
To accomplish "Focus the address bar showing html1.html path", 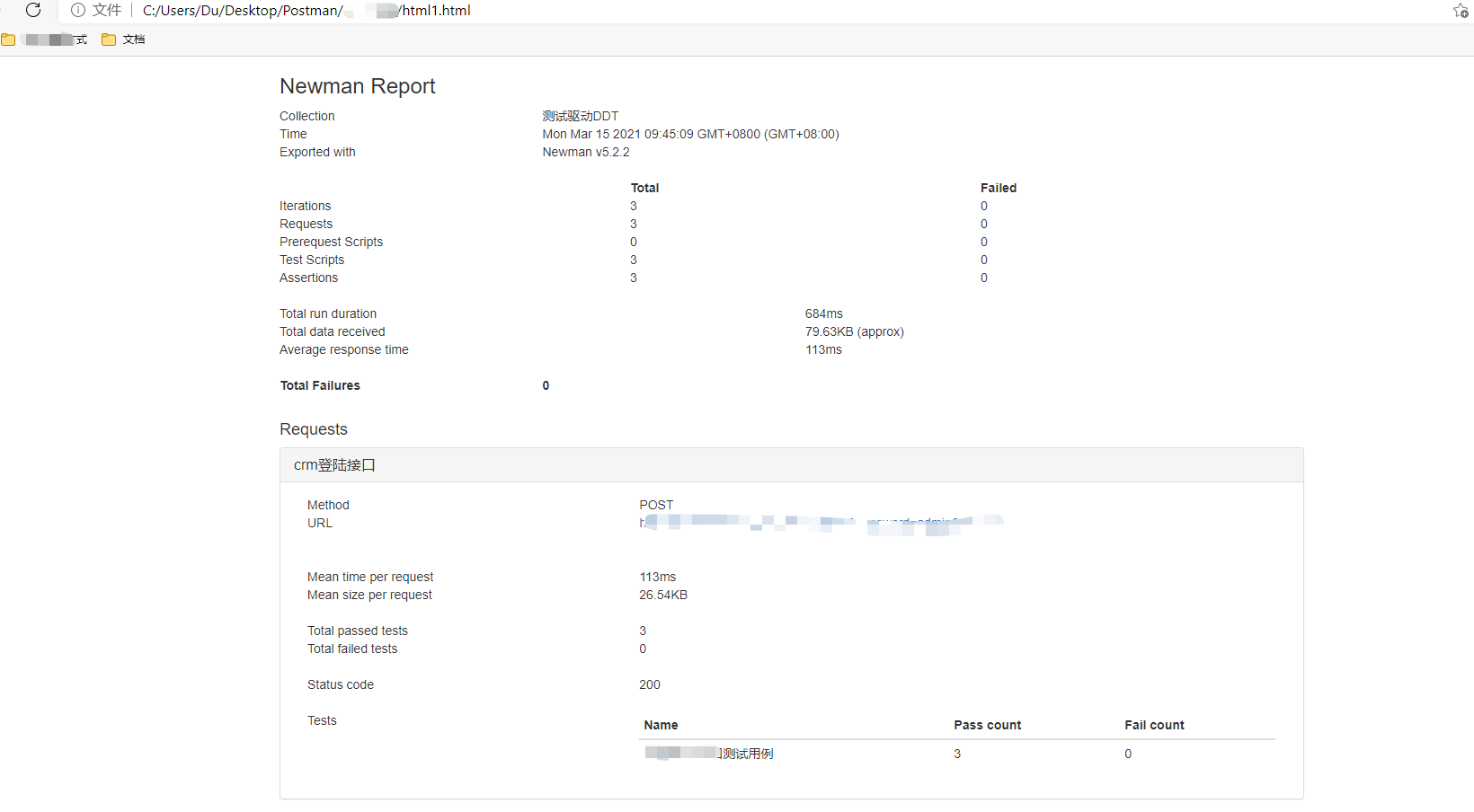I will pyautogui.click(x=306, y=11).
